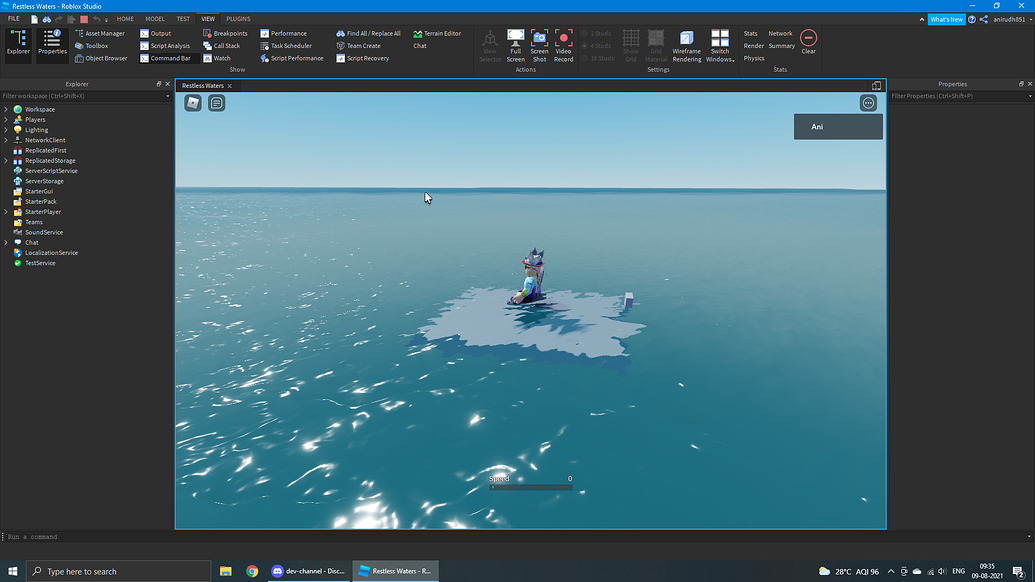Image resolution: width=1035 pixels, height=582 pixels.
Task: Open the Terrain Editor
Action: [437, 32]
